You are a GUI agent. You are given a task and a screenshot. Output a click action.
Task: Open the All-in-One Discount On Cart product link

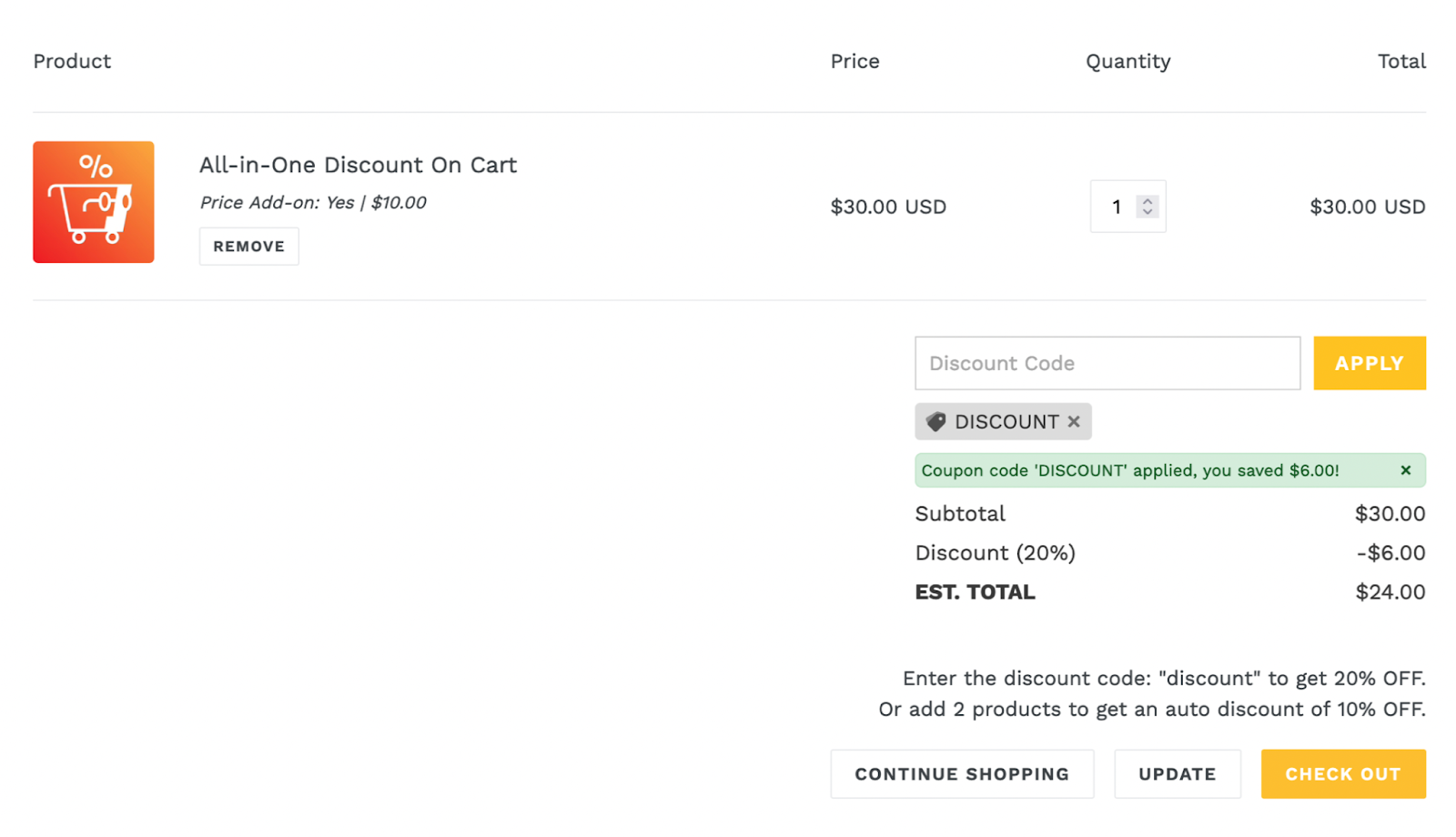[358, 165]
